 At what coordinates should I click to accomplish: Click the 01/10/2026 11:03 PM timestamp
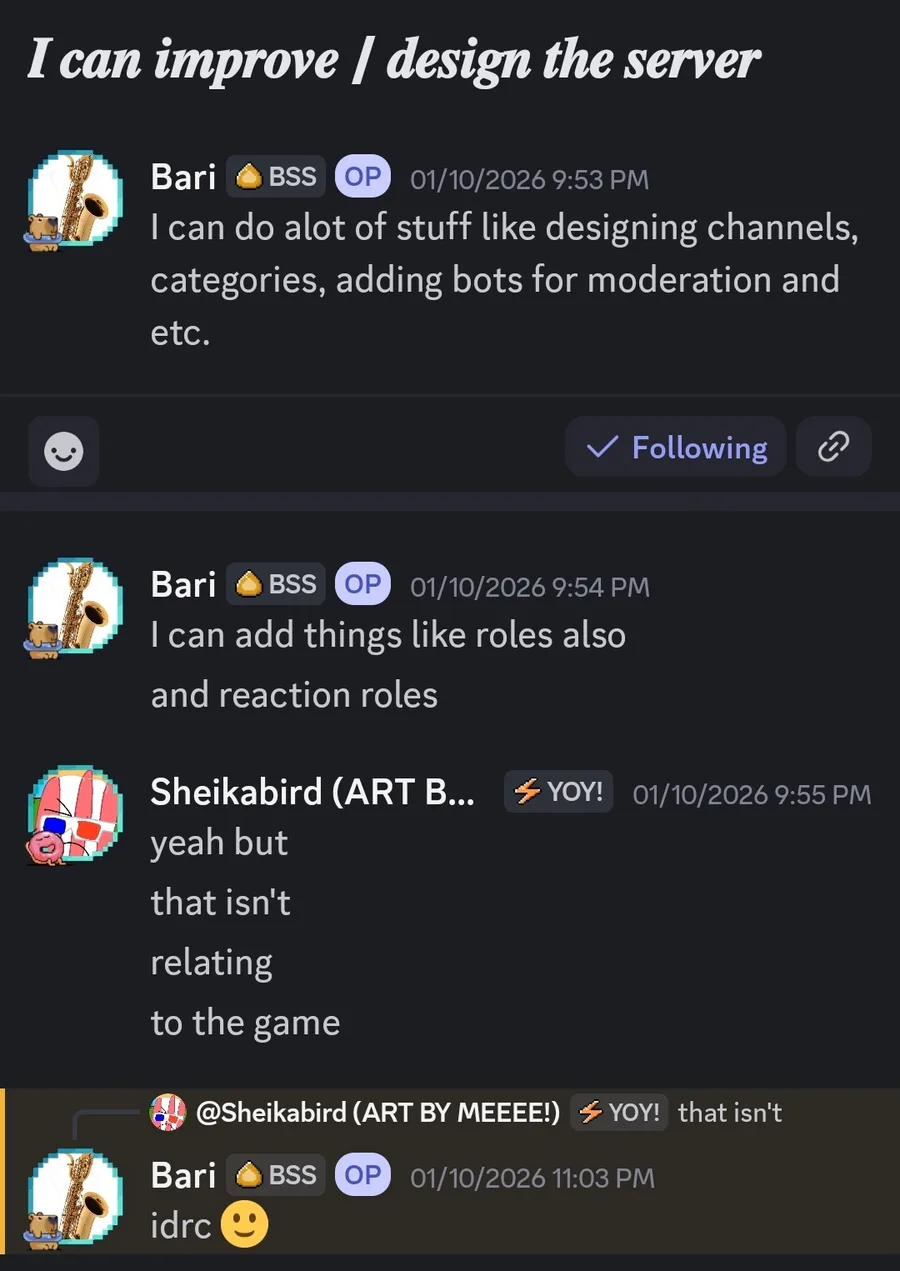(x=532, y=1177)
